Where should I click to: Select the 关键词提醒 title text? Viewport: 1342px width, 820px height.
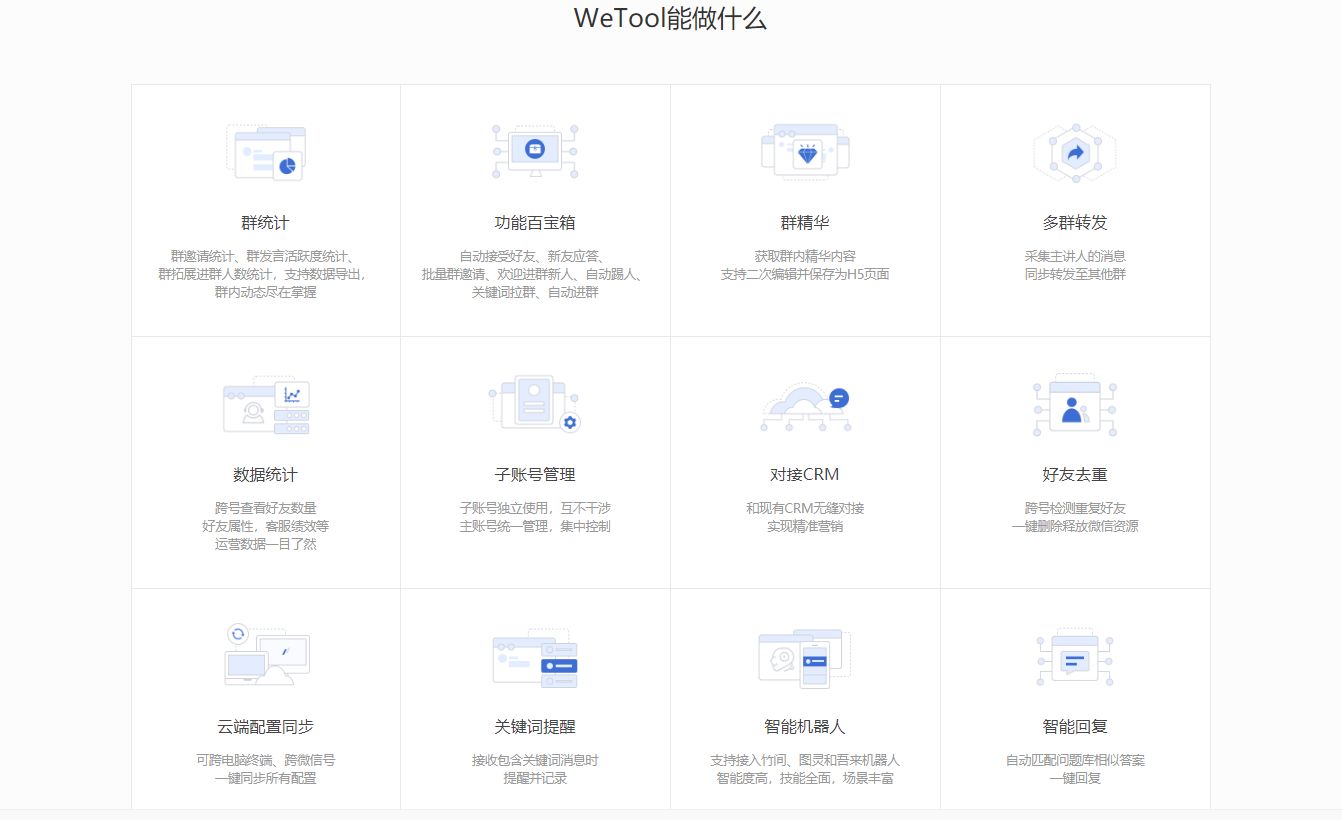click(x=535, y=726)
